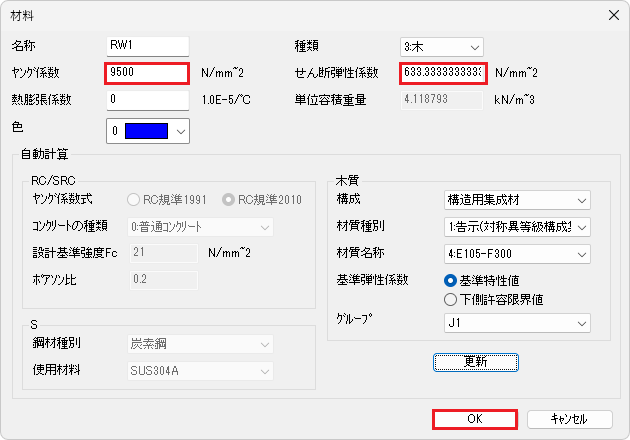Screen dimensions: 630x440
Task: Confirm the dialog with OK
Action: 474,419
